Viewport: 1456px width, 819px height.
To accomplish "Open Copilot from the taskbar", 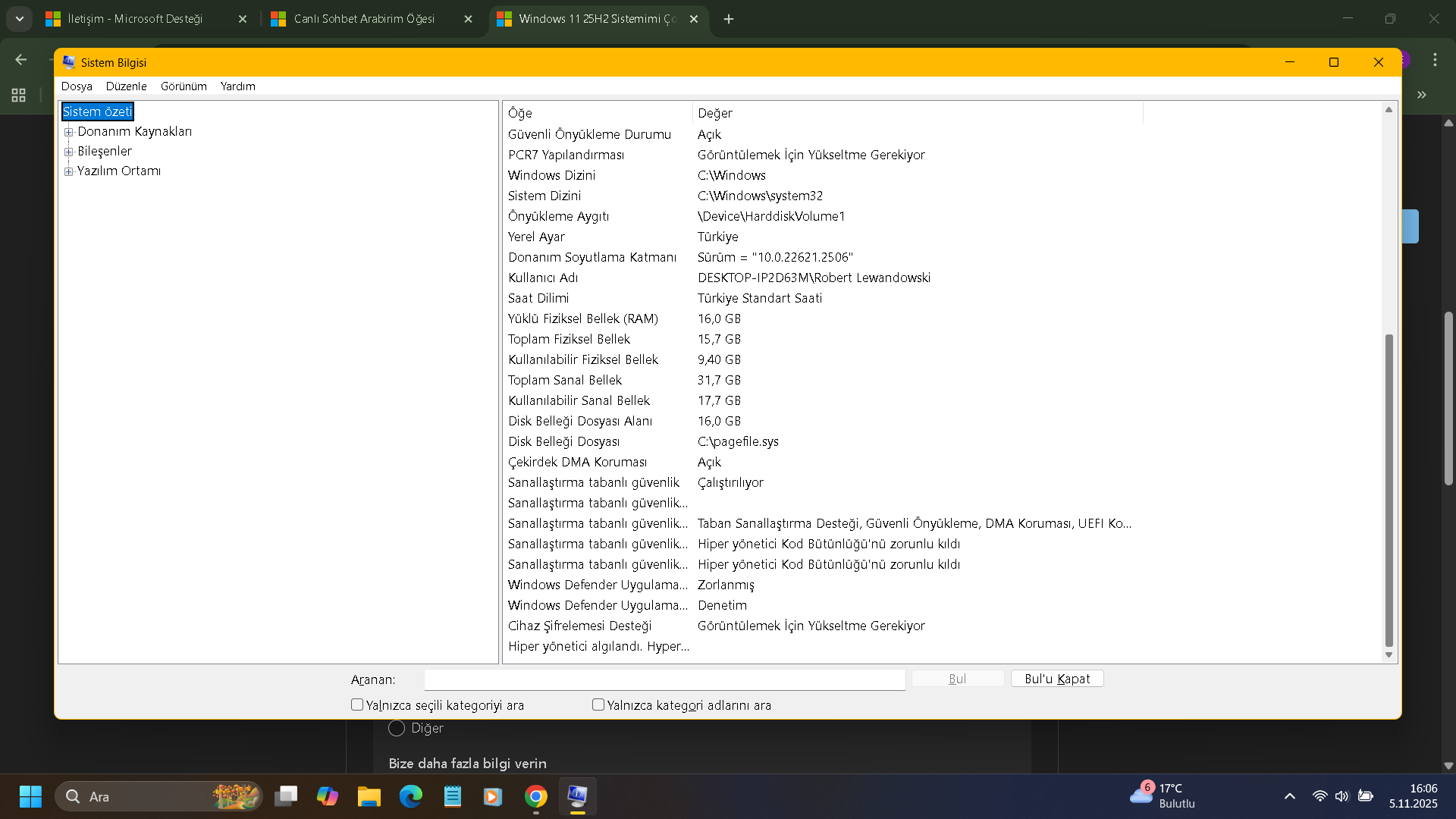I will pyautogui.click(x=328, y=796).
